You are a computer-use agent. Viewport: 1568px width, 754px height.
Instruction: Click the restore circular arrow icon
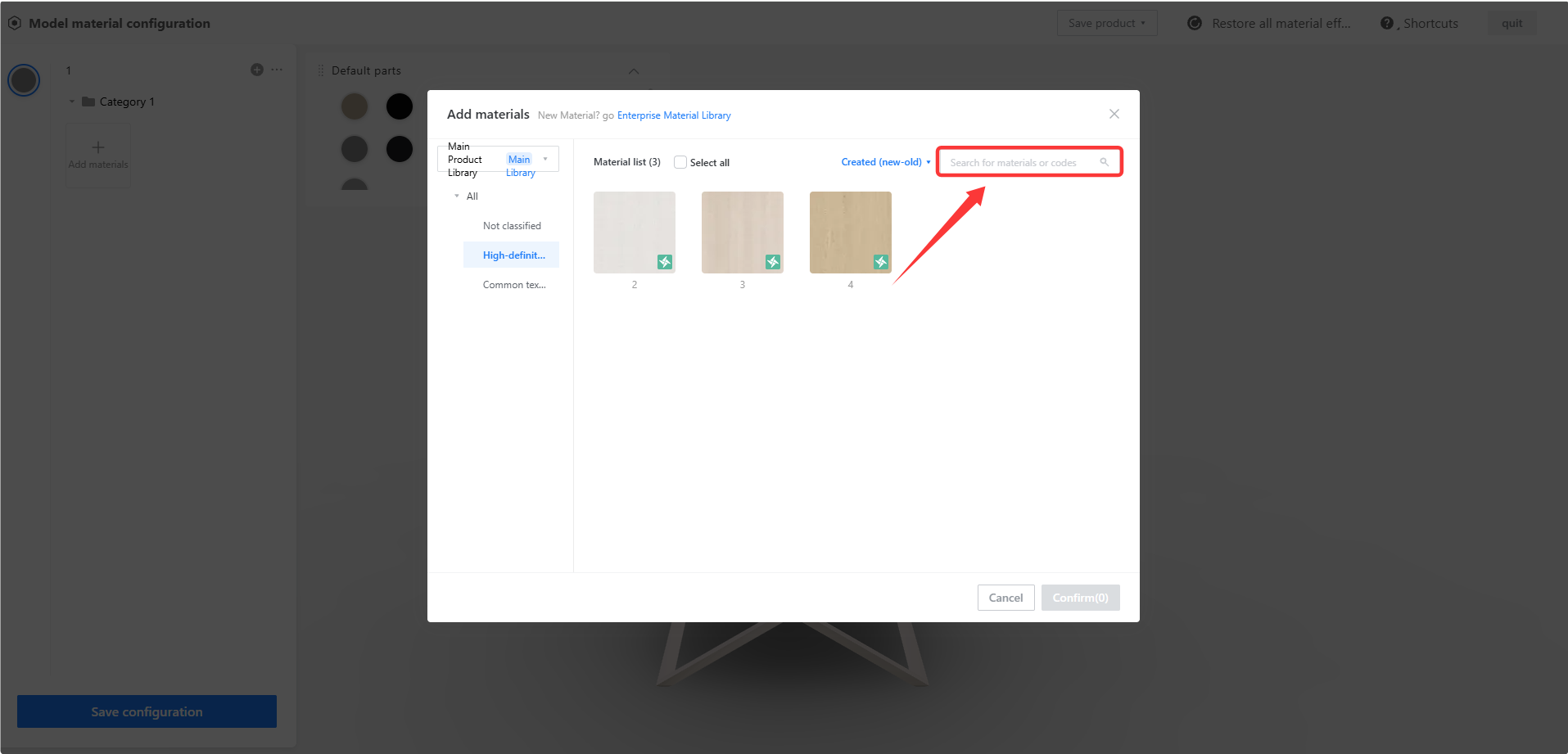tap(1195, 23)
